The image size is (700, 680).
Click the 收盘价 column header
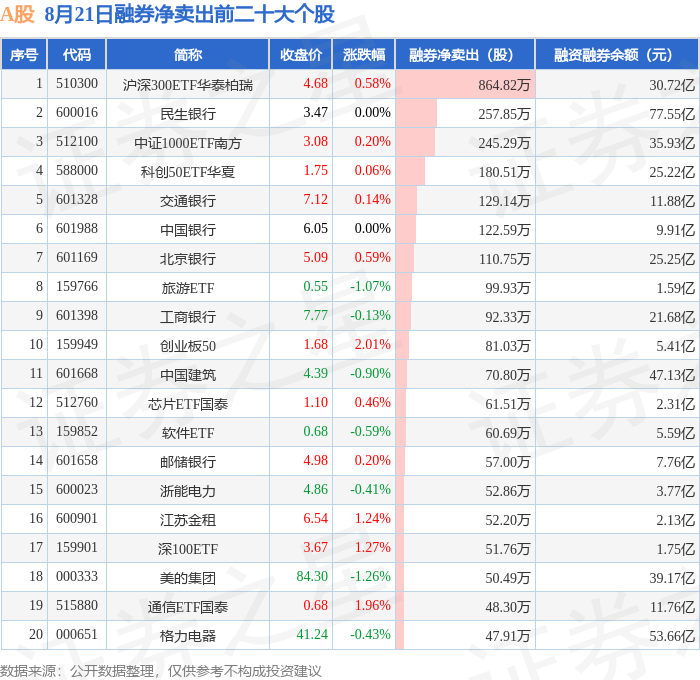pos(301,54)
